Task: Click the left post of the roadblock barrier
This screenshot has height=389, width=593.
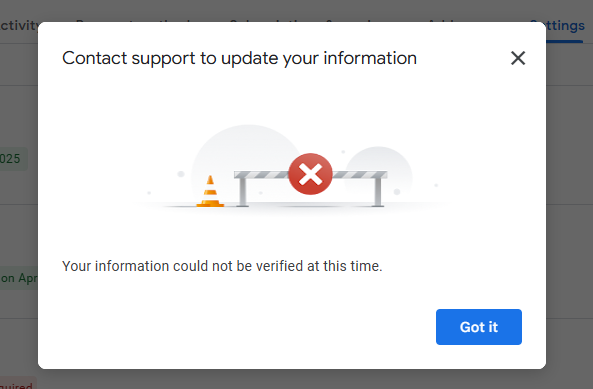Action: tap(243, 192)
